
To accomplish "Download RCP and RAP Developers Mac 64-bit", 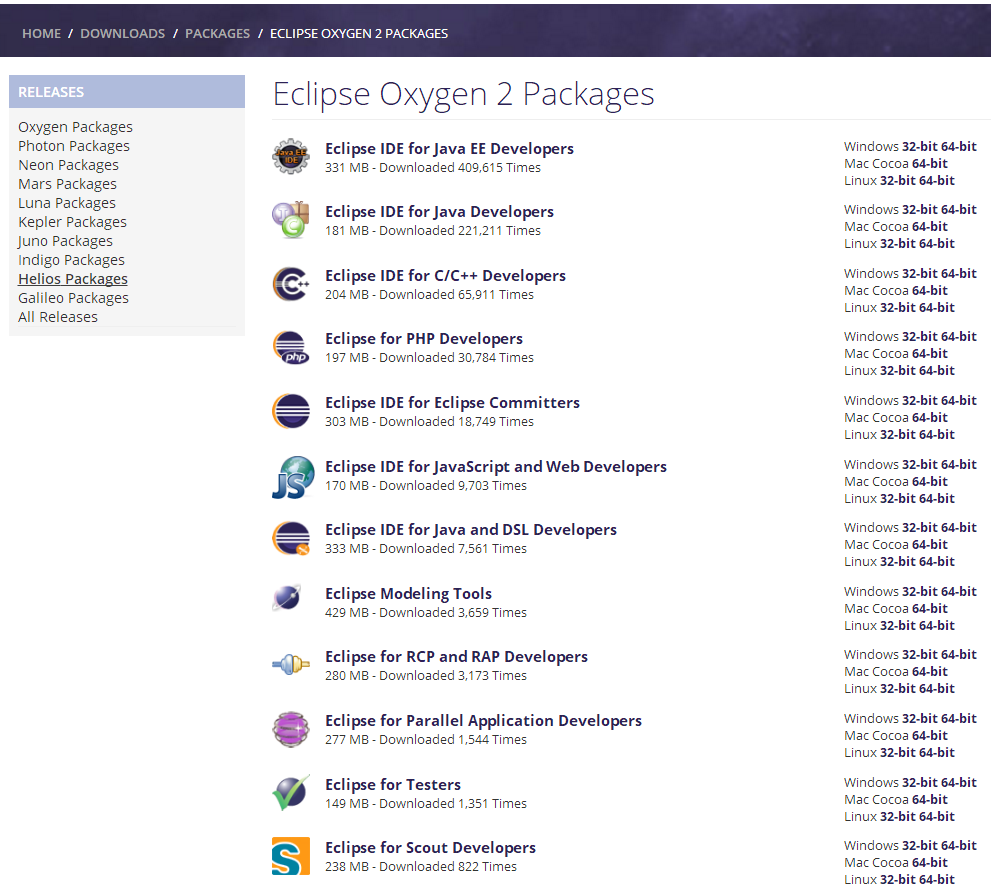I will 930,672.
